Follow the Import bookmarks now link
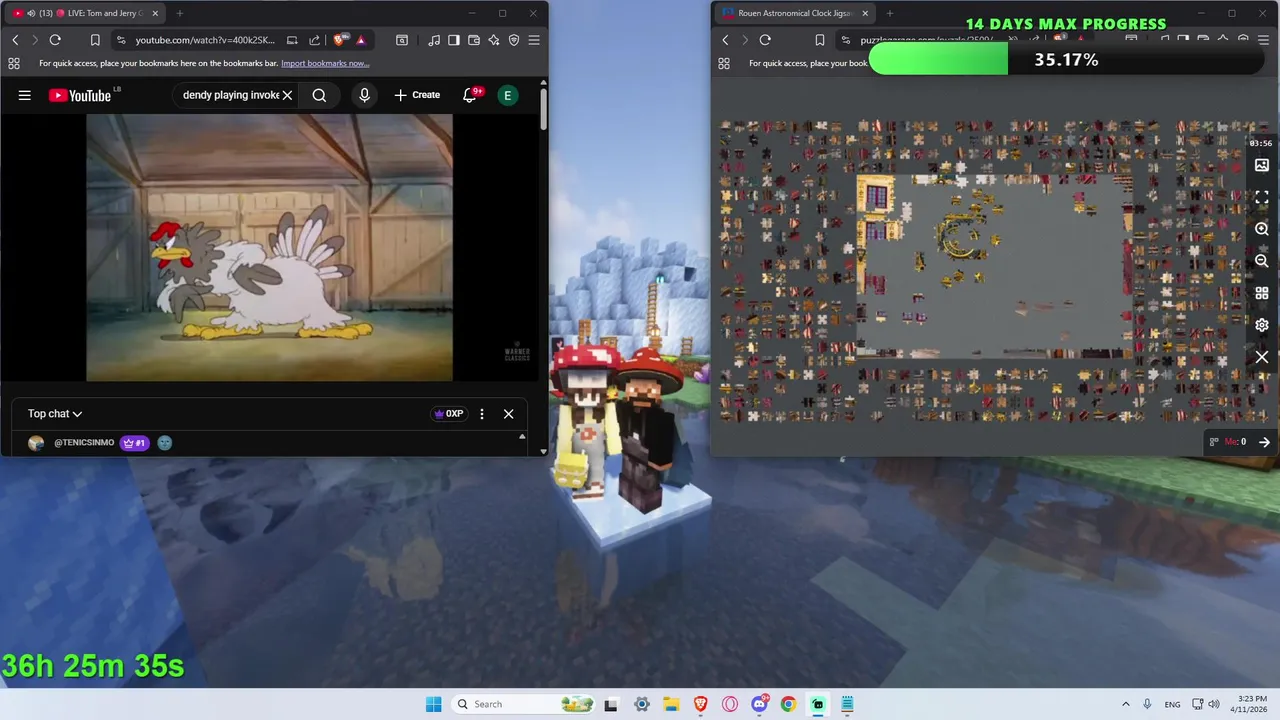This screenshot has height=720, width=1280. [x=325, y=63]
